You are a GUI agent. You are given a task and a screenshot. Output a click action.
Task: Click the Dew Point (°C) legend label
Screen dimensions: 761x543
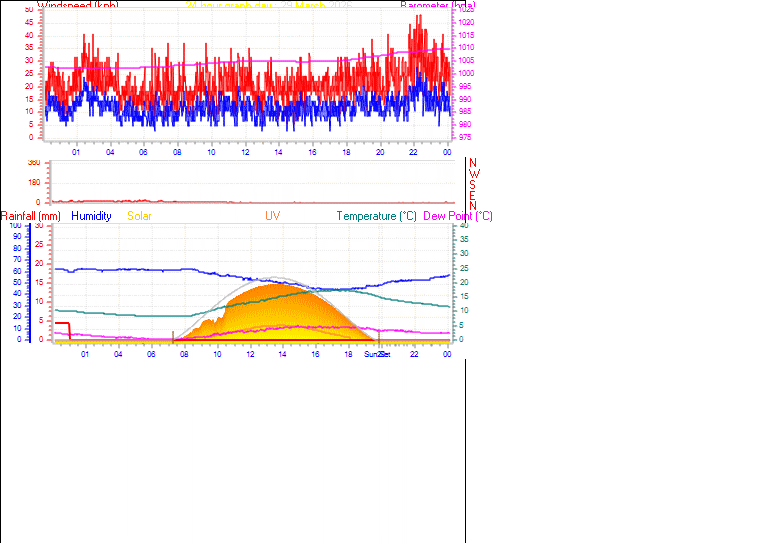point(458,216)
